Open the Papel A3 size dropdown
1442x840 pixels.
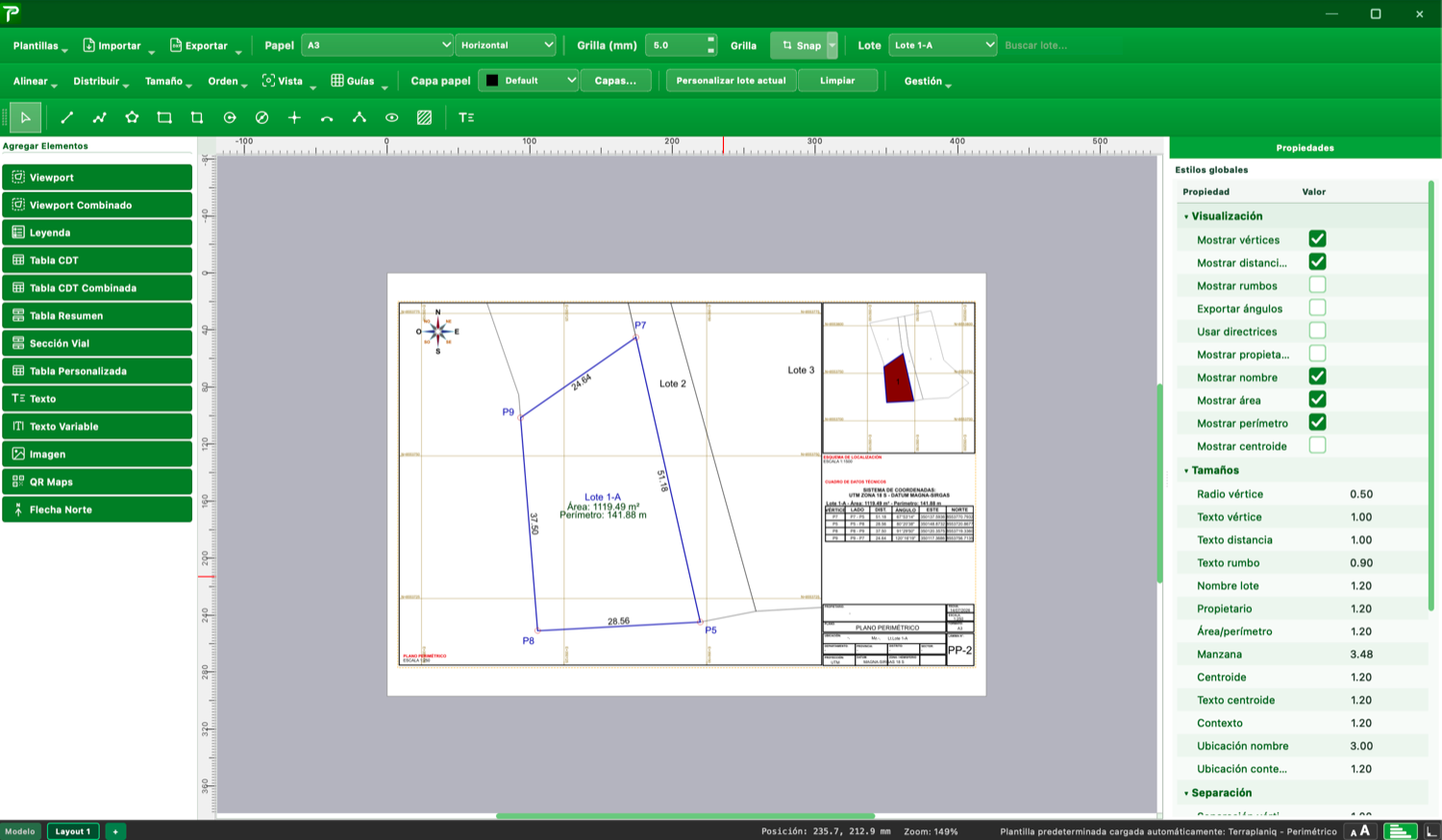pyautogui.click(x=377, y=45)
